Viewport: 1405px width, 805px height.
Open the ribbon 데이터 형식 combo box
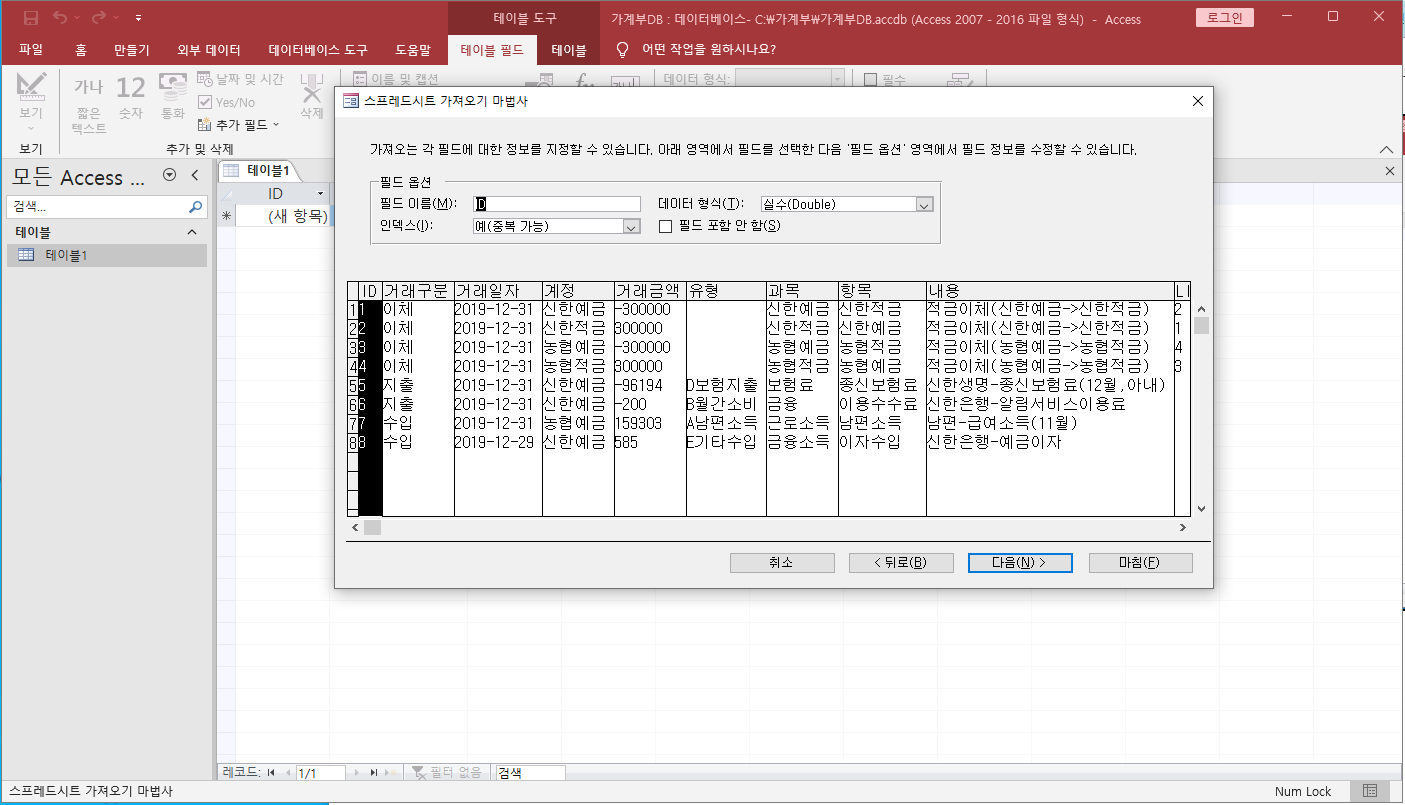790,79
